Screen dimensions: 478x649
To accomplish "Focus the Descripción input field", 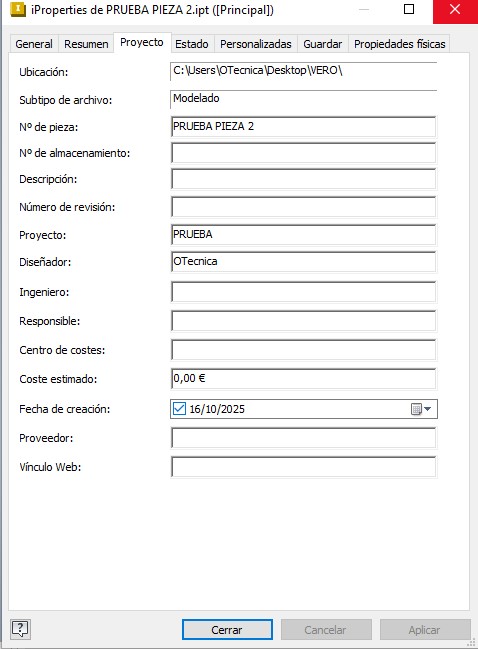I will pyautogui.click(x=303, y=179).
